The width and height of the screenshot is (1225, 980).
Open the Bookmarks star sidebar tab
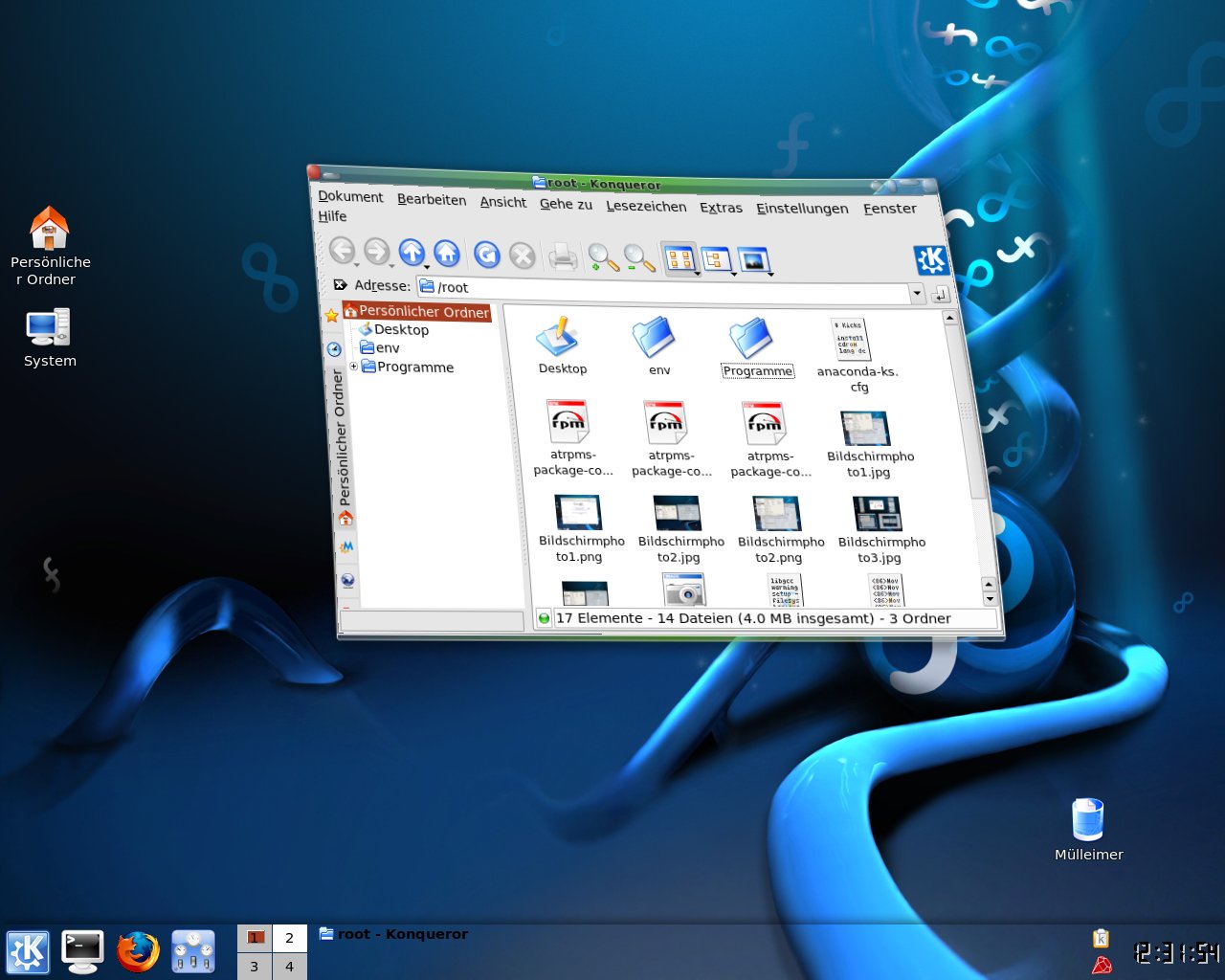tap(331, 316)
